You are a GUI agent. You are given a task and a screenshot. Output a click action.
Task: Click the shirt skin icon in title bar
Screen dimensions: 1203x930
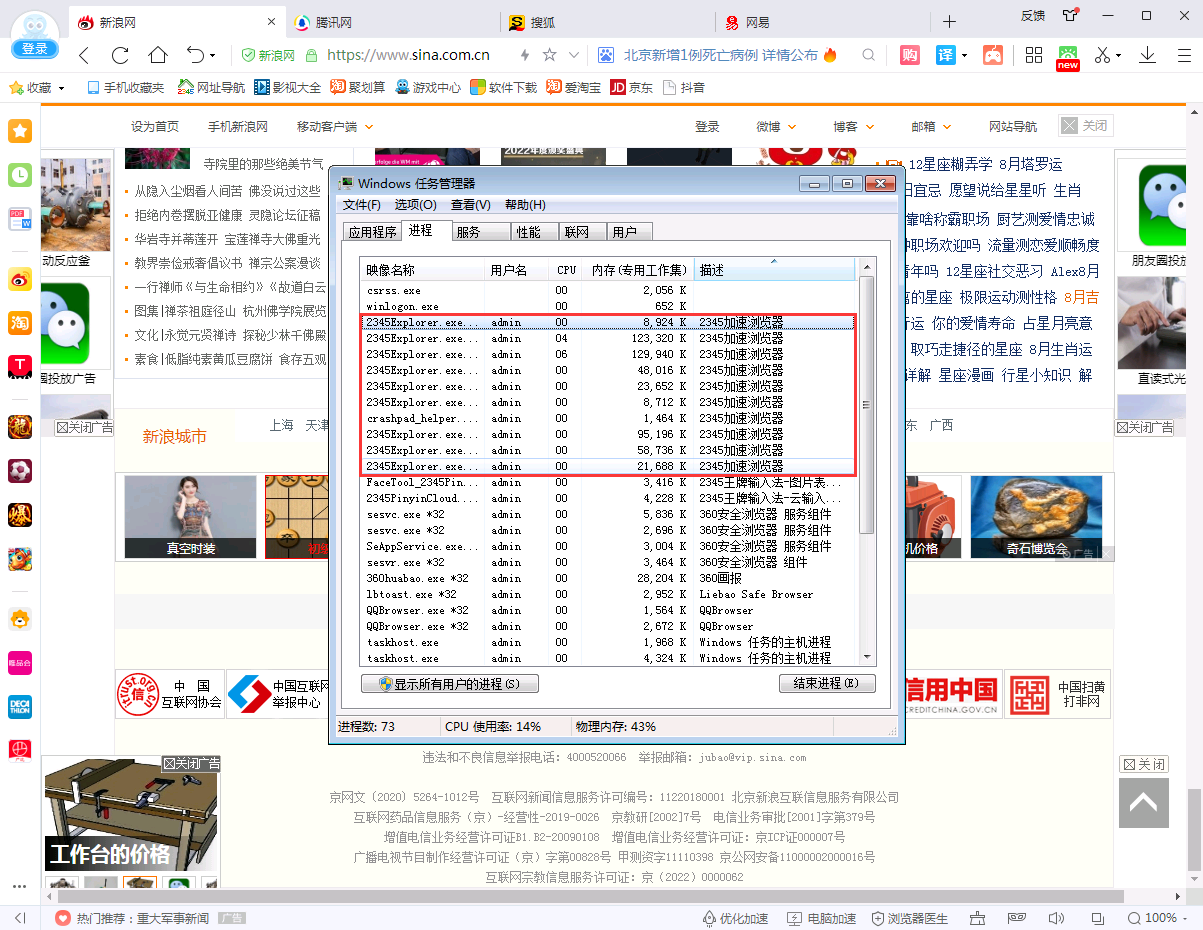coord(1071,15)
